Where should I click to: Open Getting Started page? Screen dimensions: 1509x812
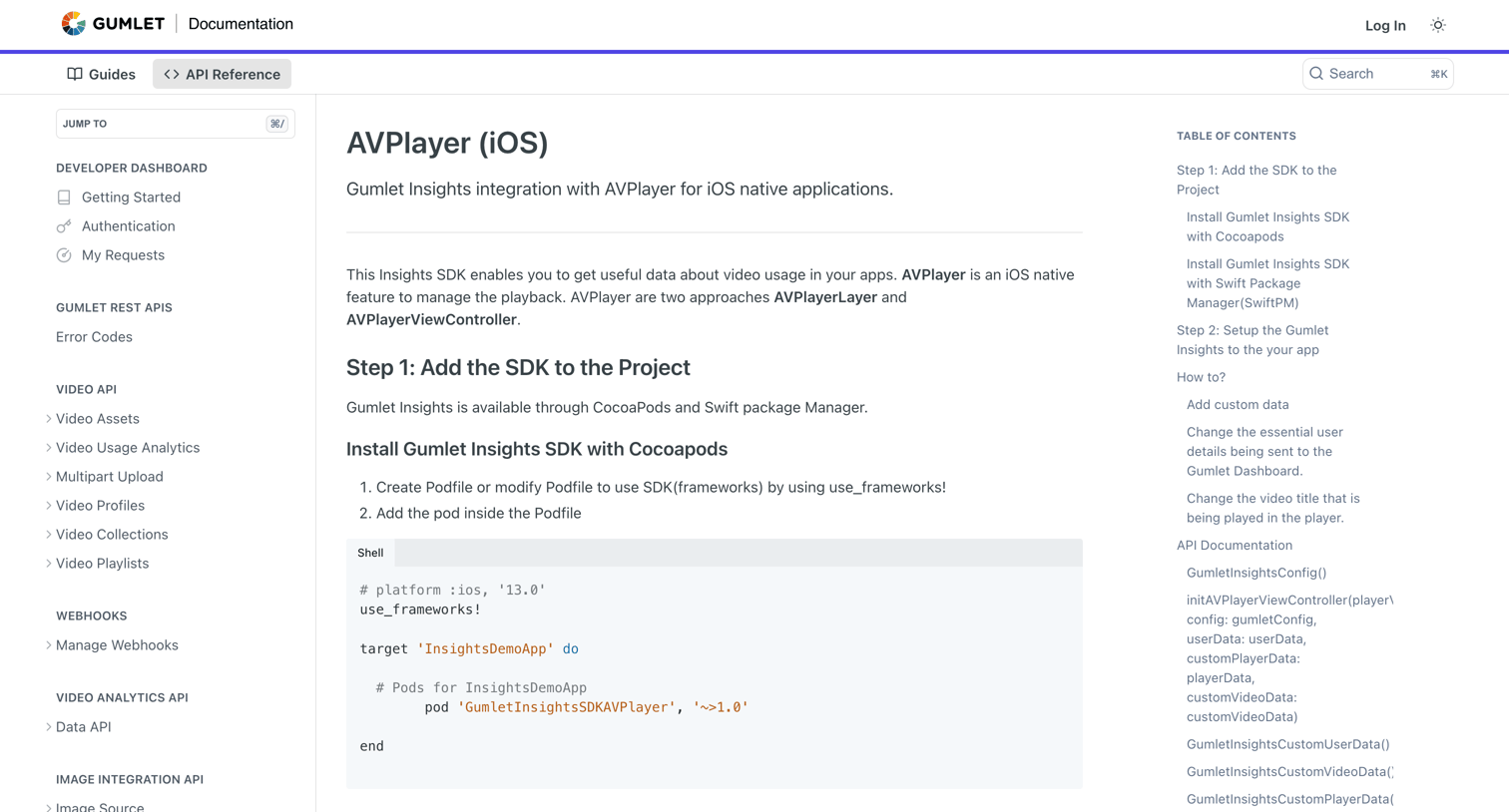[131, 198]
